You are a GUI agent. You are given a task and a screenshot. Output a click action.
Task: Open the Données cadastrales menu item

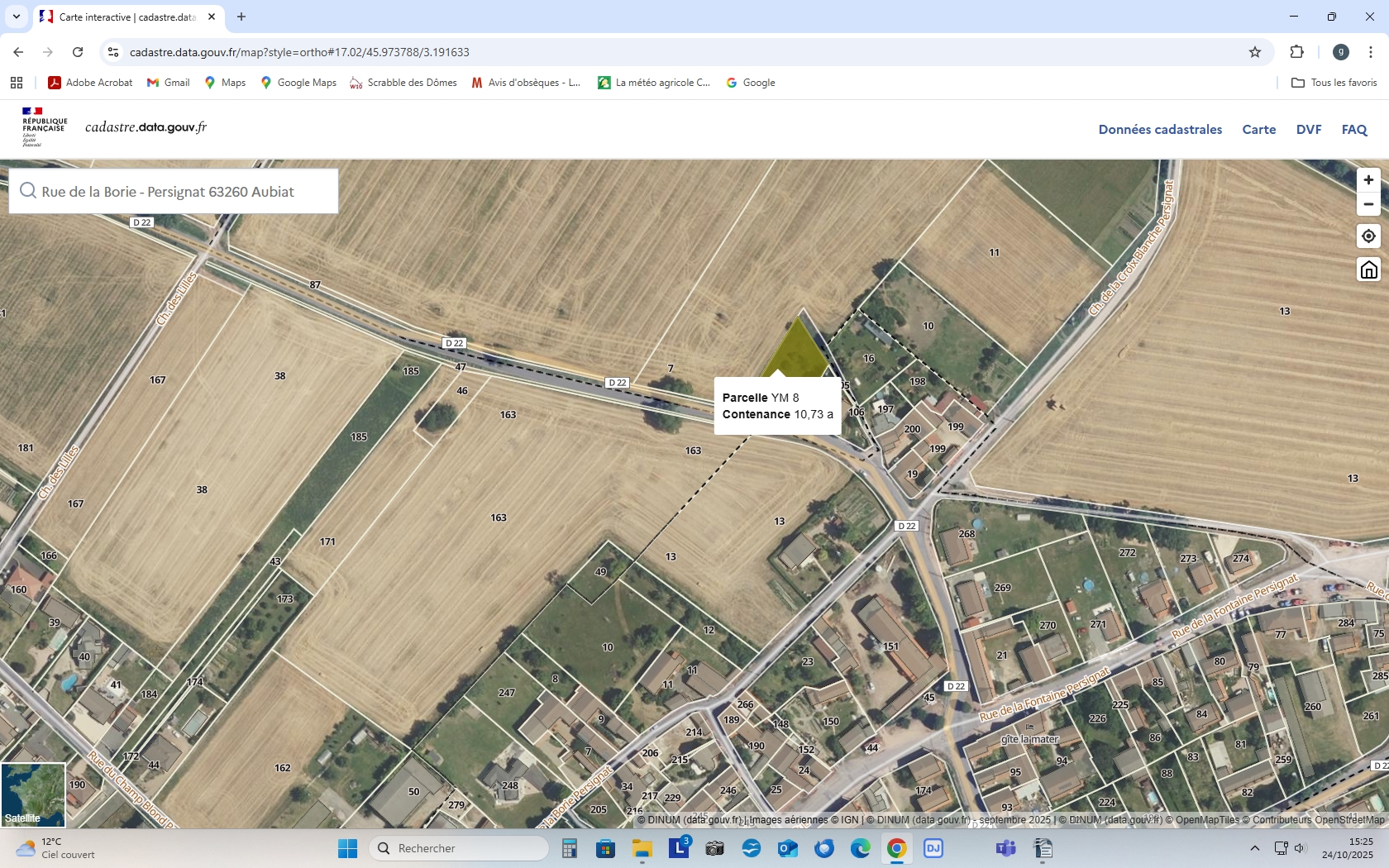point(1159,130)
